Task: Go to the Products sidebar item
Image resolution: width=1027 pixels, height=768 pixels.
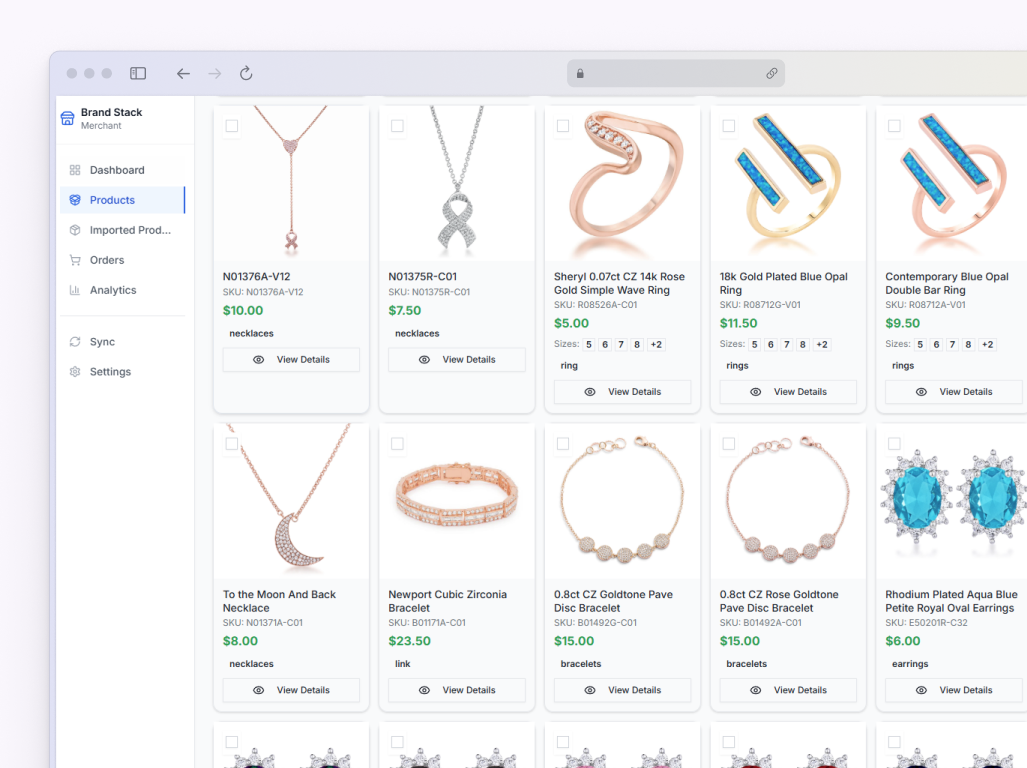Action: click(112, 200)
